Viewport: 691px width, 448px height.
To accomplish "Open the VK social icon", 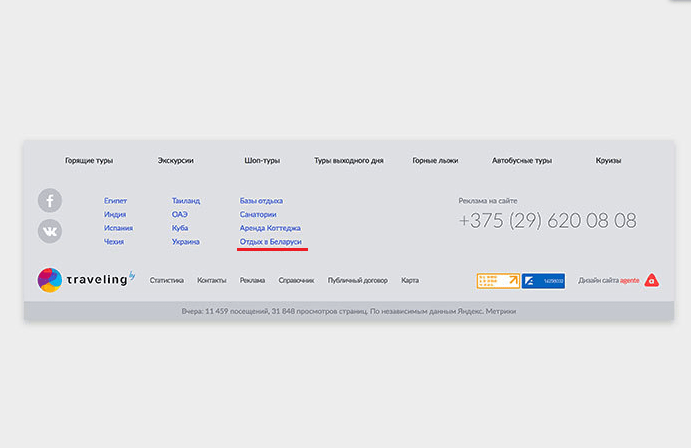I will 50,231.
